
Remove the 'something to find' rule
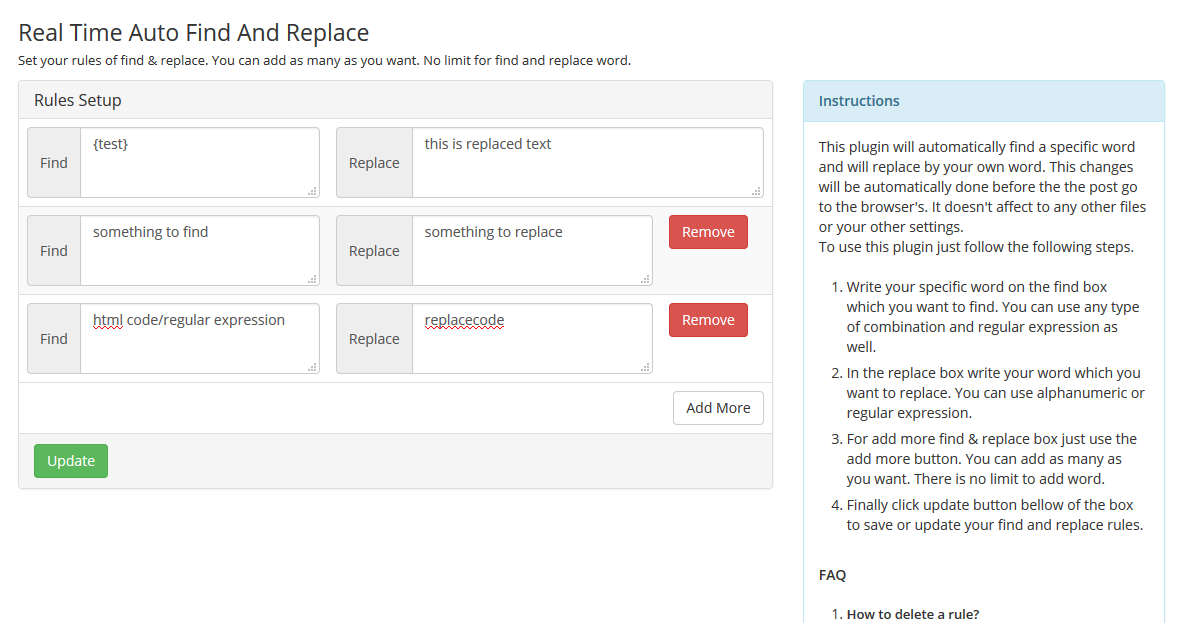(708, 232)
